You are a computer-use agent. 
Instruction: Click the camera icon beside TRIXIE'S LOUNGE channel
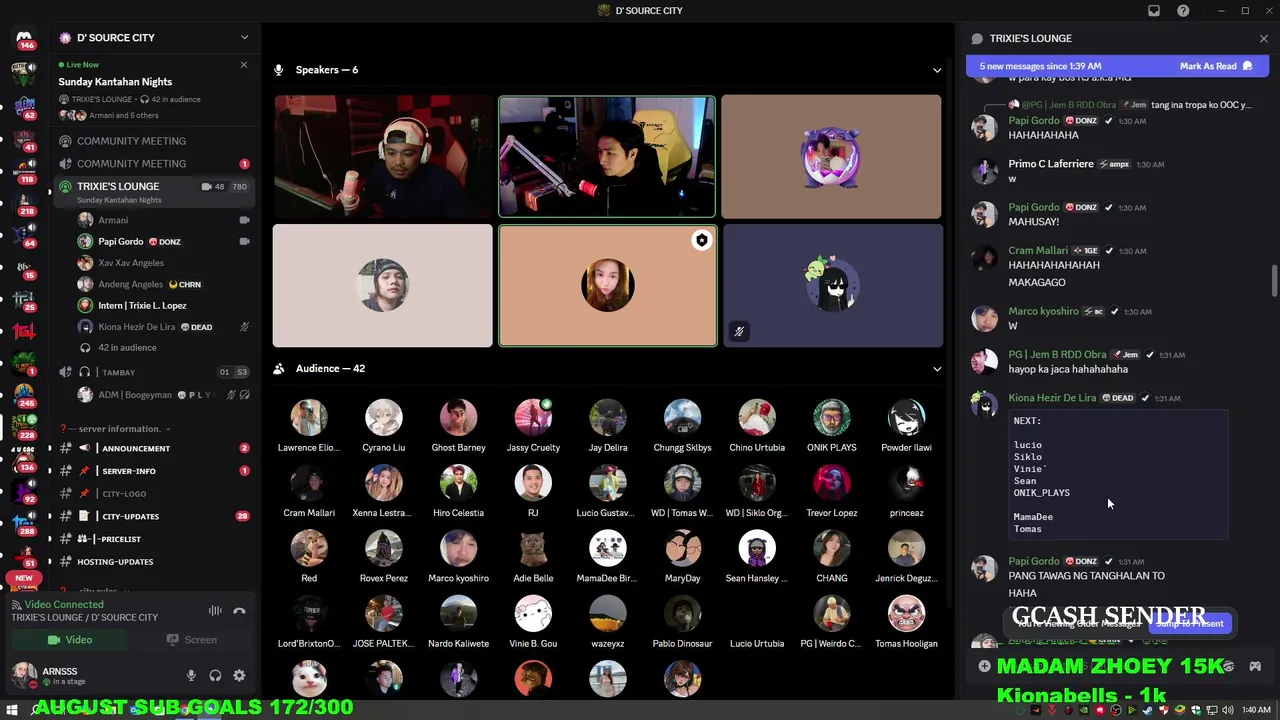(206, 187)
